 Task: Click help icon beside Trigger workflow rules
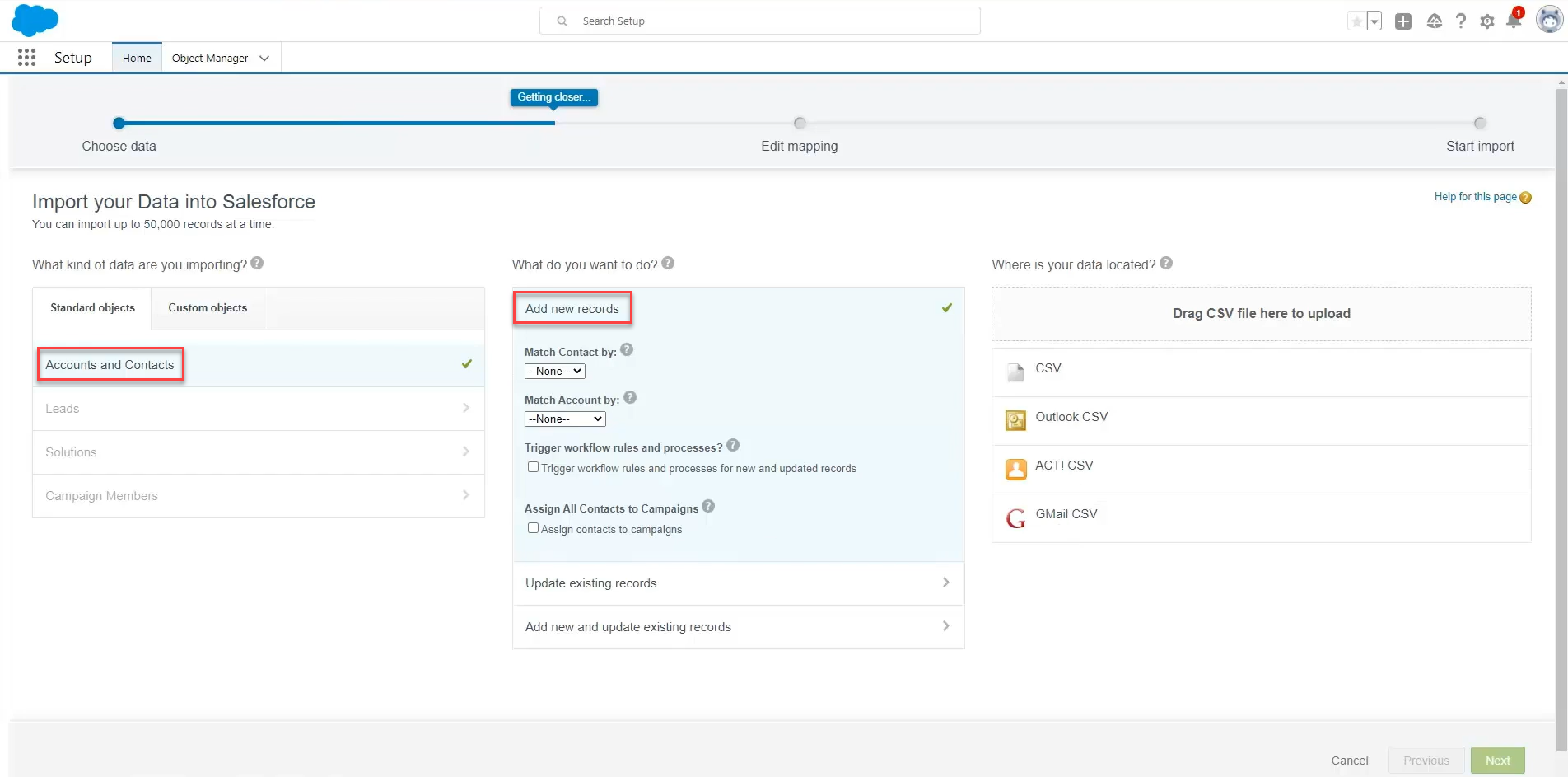pyautogui.click(x=733, y=446)
